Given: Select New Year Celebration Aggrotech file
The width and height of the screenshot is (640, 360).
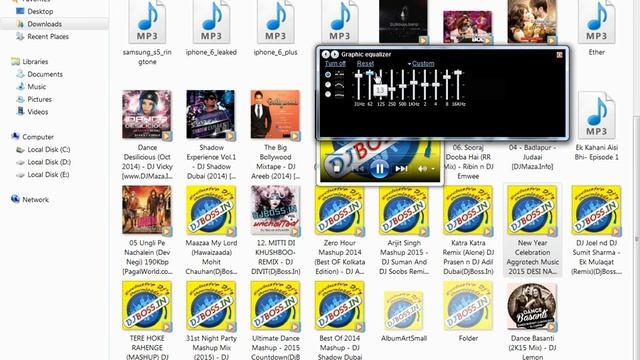Looking at the screenshot, I should (532, 231).
